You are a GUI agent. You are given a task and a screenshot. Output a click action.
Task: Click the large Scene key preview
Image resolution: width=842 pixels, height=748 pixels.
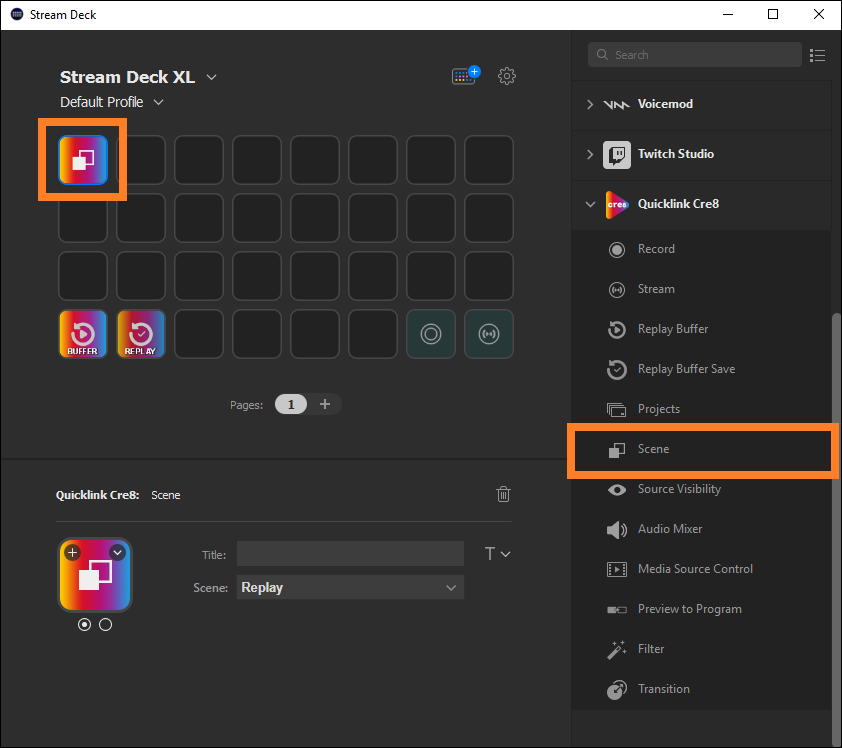coord(95,575)
